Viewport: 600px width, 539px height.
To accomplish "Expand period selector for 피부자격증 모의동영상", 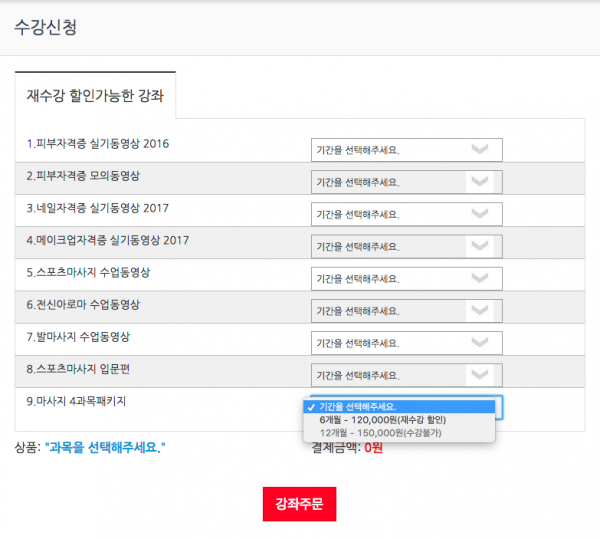I will tap(406, 182).
